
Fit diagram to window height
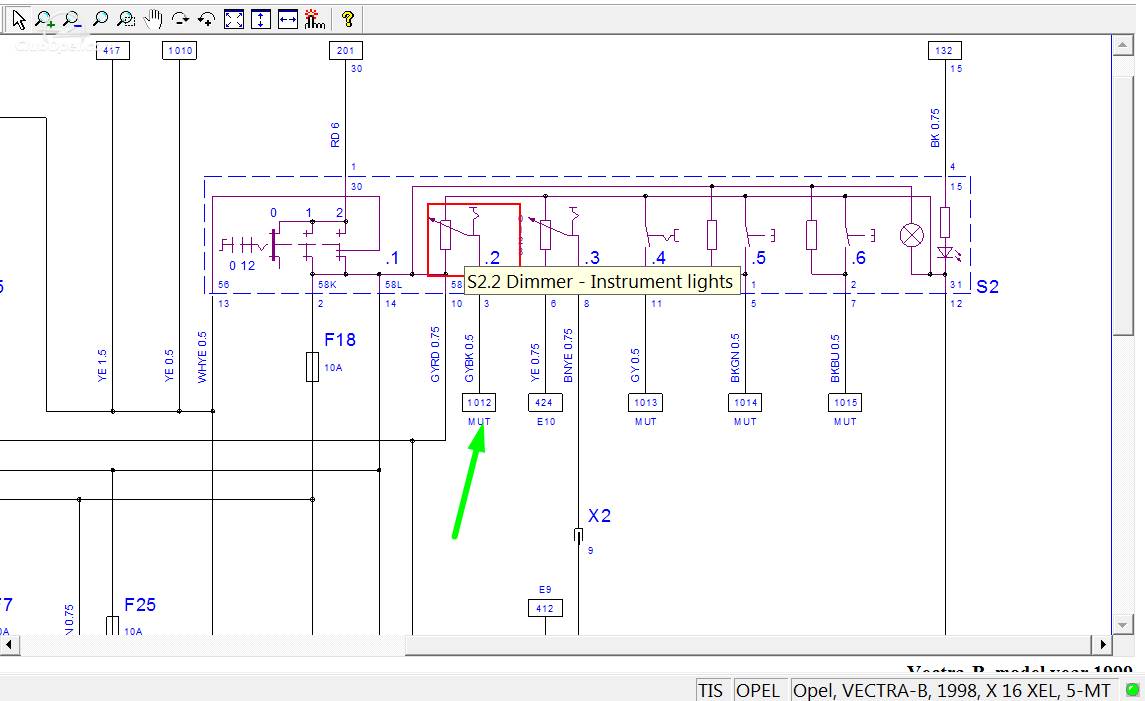(x=261, y=20)
